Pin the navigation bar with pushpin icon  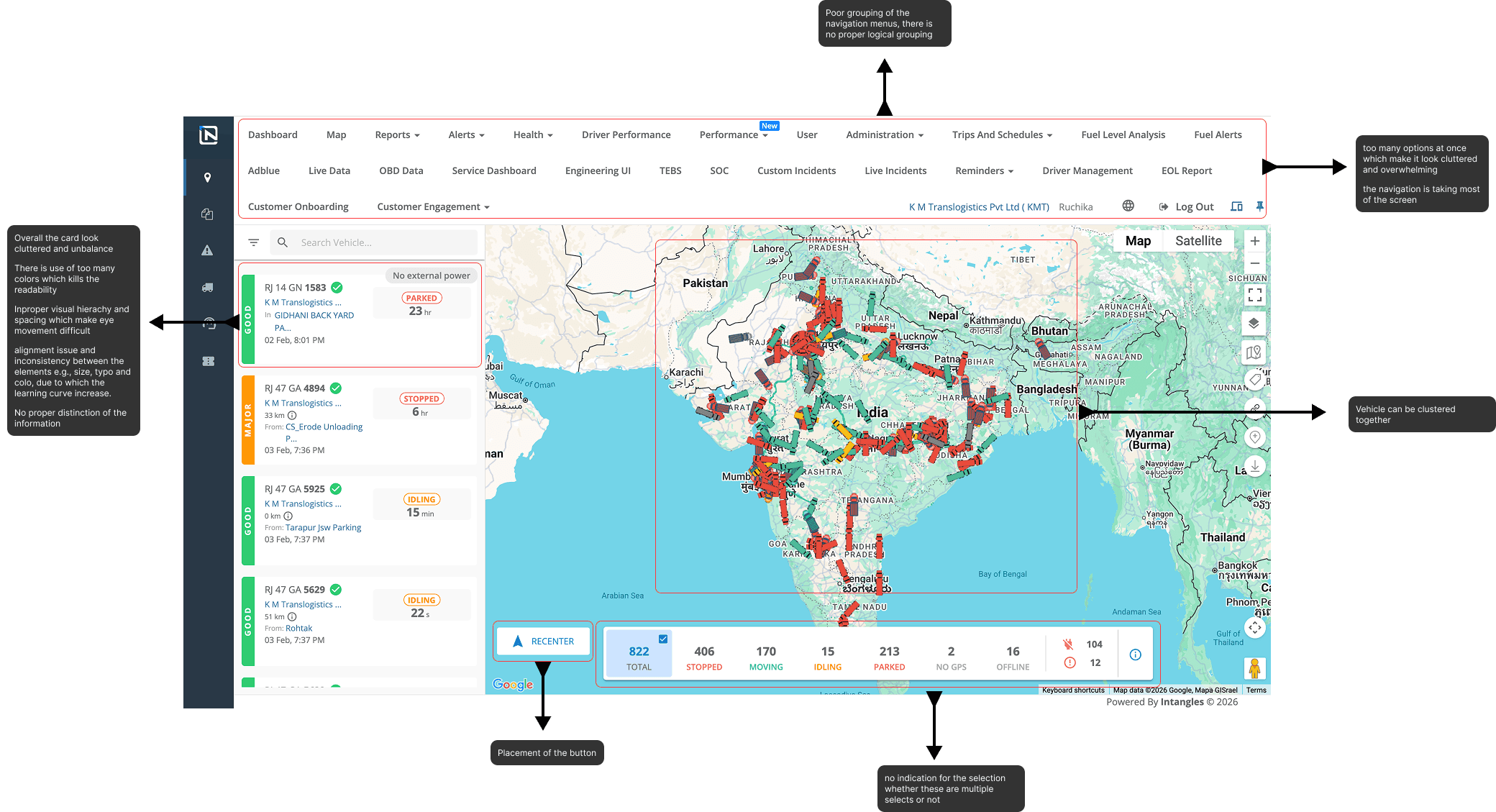(x=1259, y=206)
